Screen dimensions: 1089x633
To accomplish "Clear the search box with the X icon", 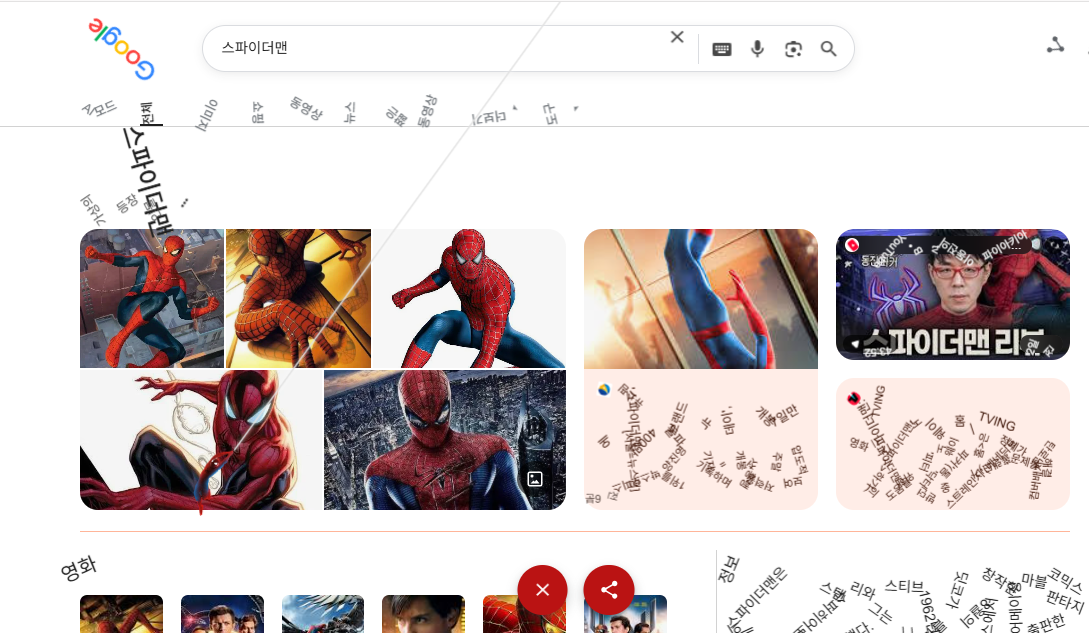I will point(677,37).
